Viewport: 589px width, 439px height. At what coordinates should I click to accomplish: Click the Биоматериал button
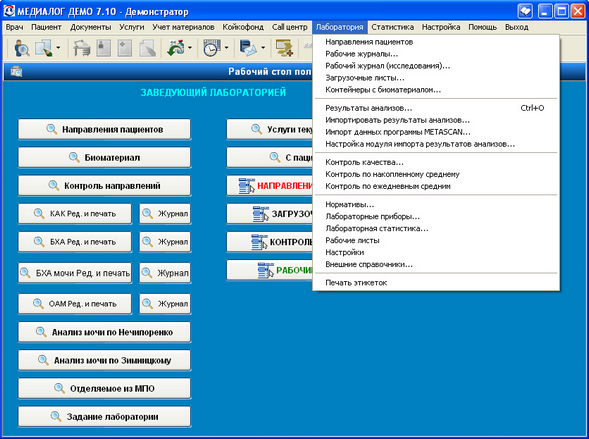tap(104, 157)
